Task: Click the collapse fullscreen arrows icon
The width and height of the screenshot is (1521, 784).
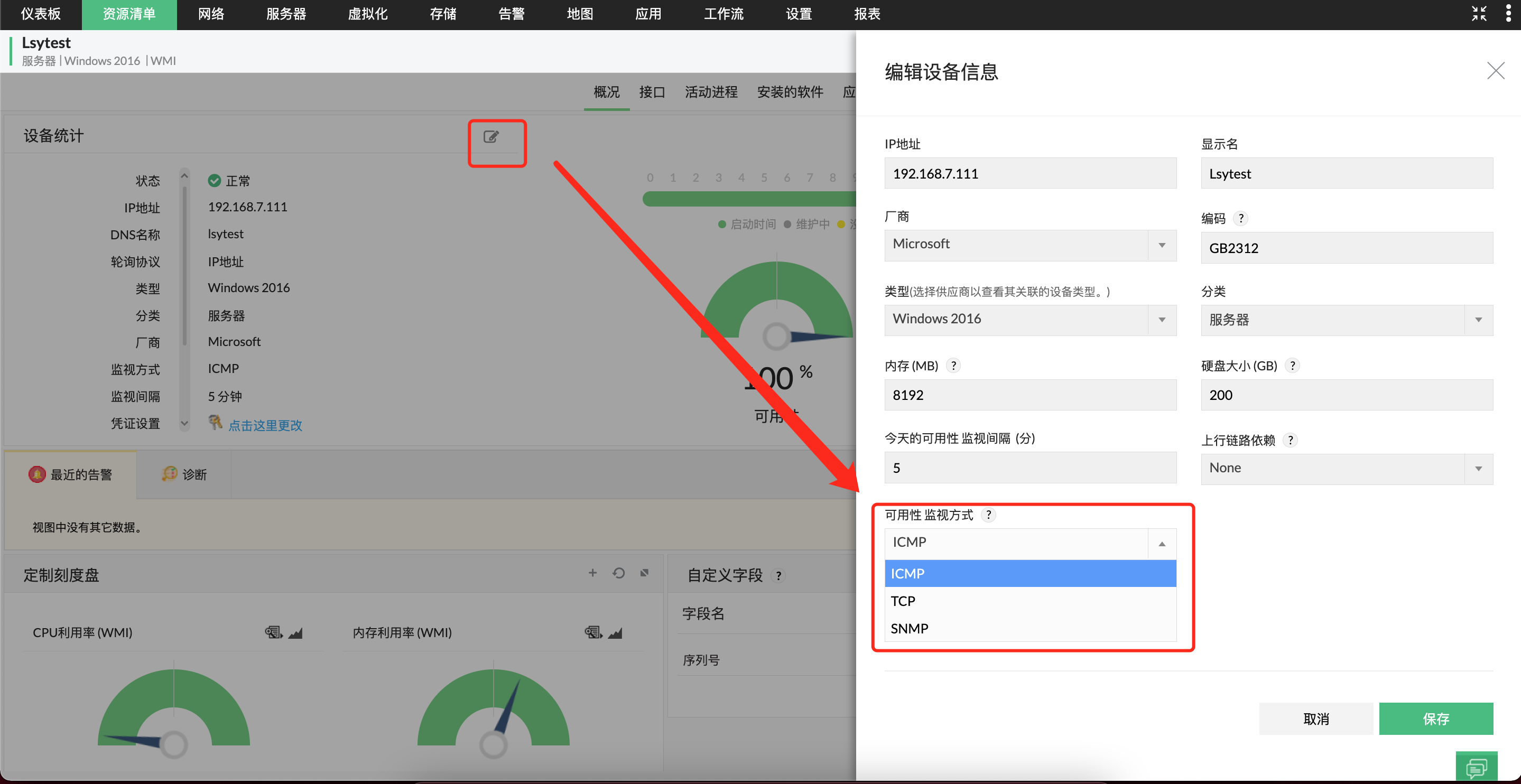Action: (1479, 14)
